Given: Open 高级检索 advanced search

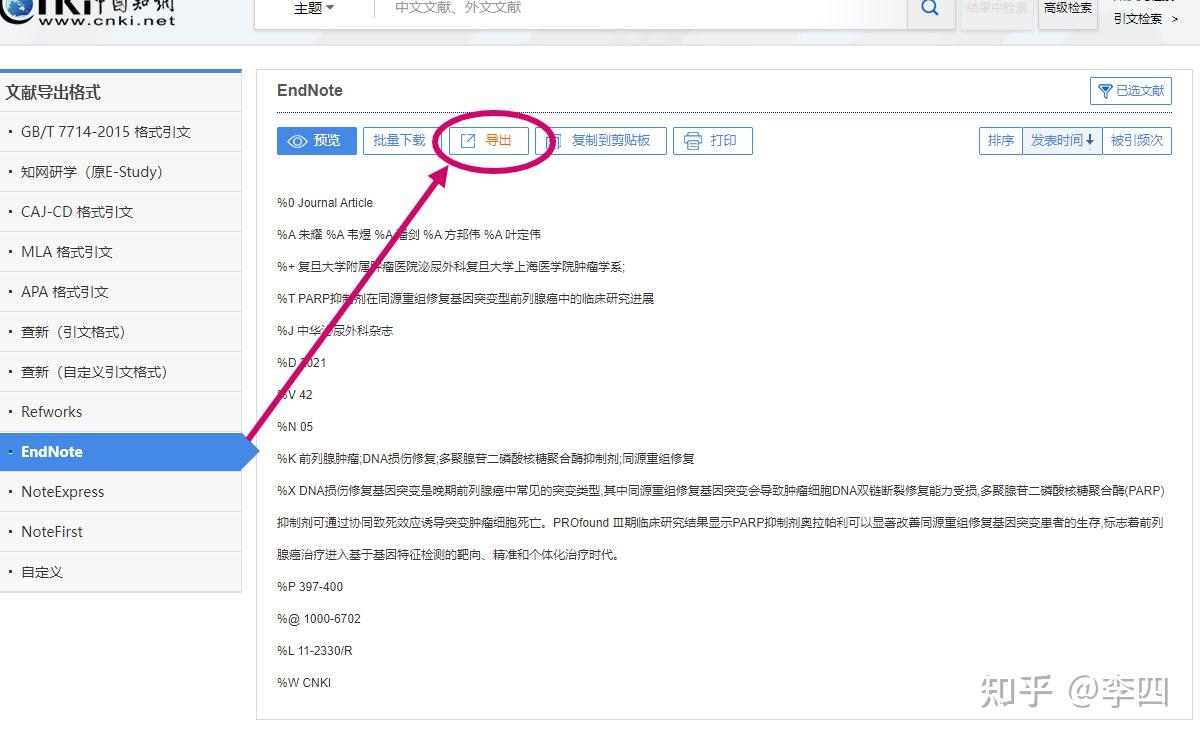Looking at the screenshot, I should (x=1068, y=9).
